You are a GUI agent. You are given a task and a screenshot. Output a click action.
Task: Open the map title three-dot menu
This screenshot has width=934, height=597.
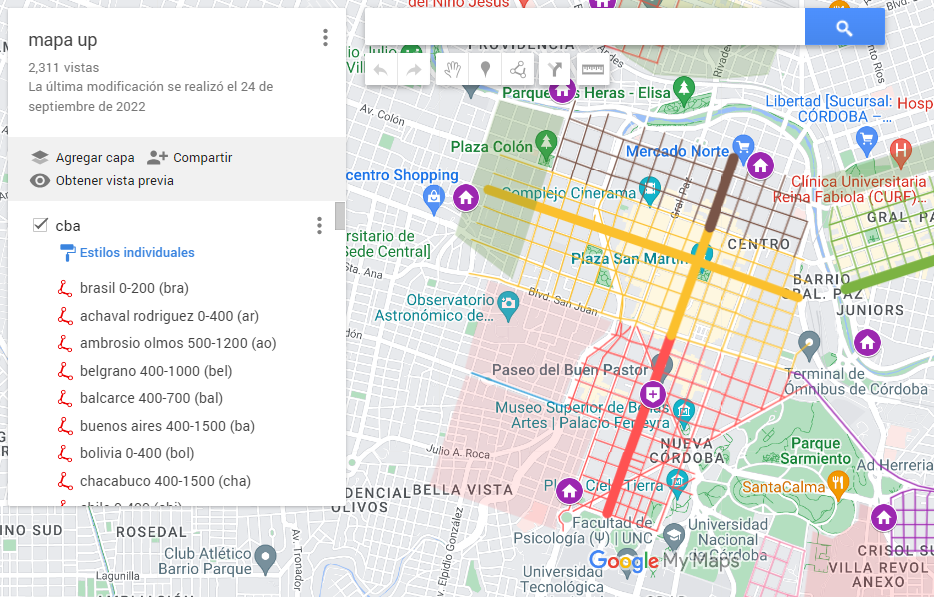click(x=325, y=38)
